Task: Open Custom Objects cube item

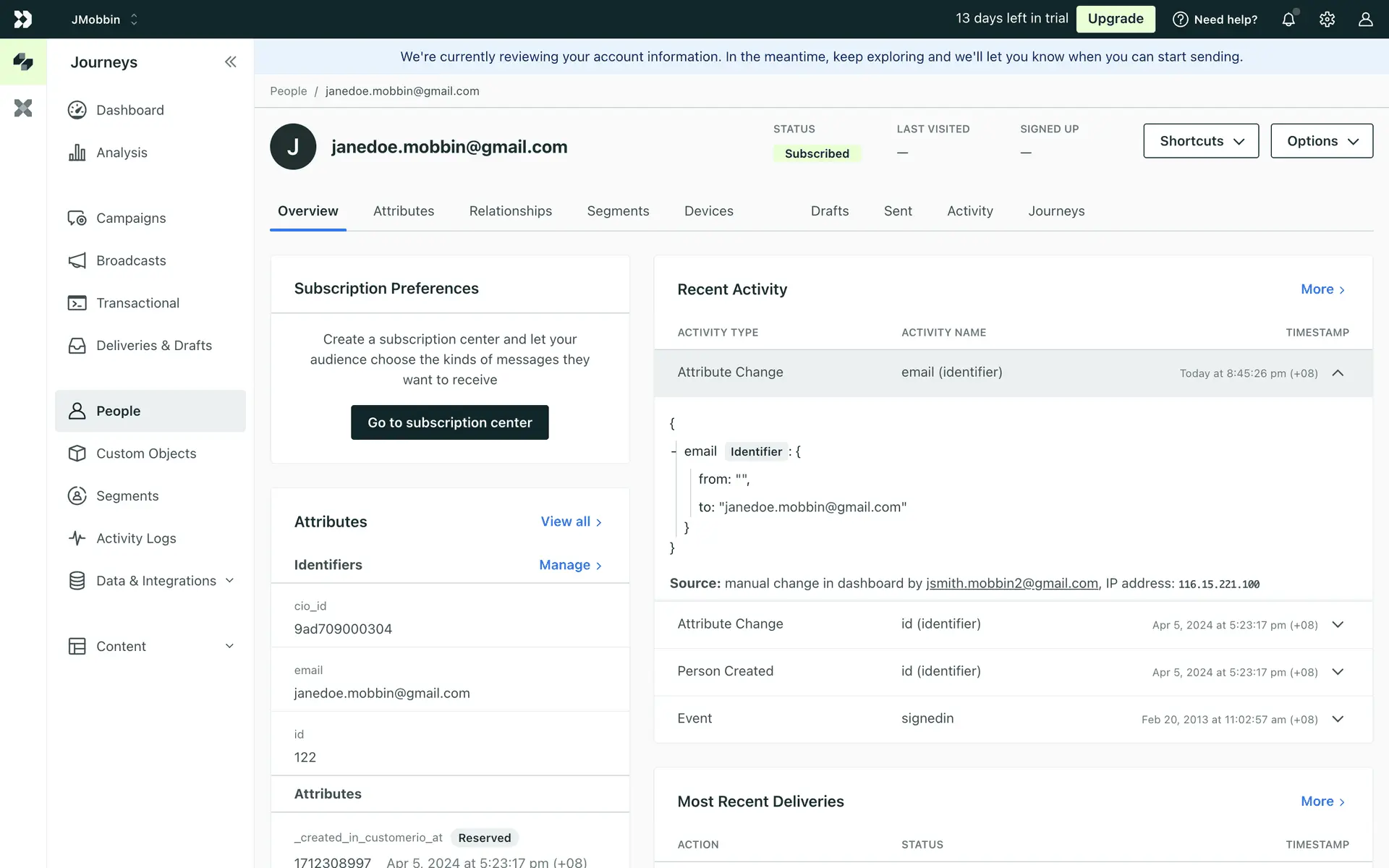Action: click(x=146, y=454)
